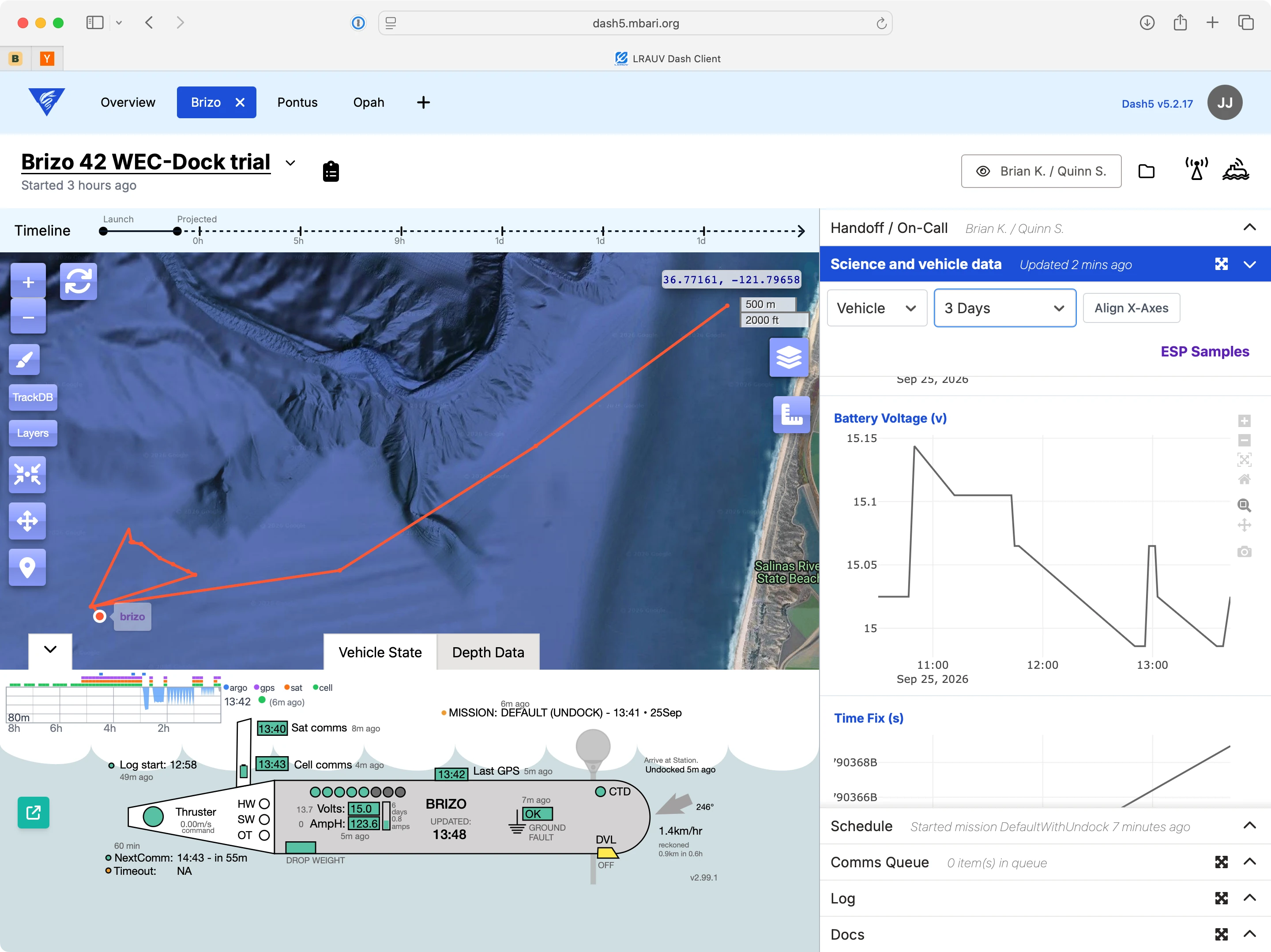Toggle the map Layers button
Image resolution: width=1271 pixels, height=952 pixels.
pos(33,433)
